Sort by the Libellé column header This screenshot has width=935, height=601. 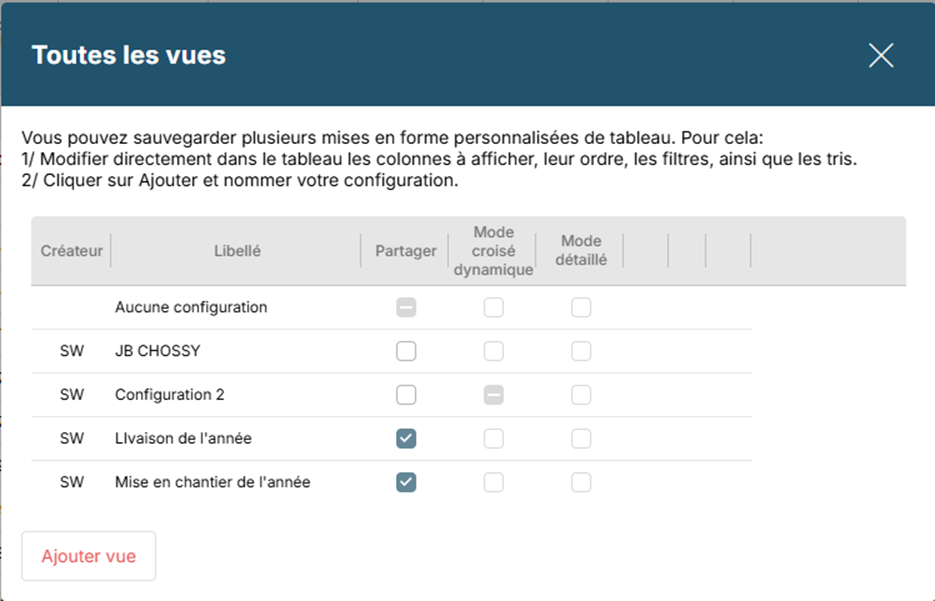click(237, 251)
